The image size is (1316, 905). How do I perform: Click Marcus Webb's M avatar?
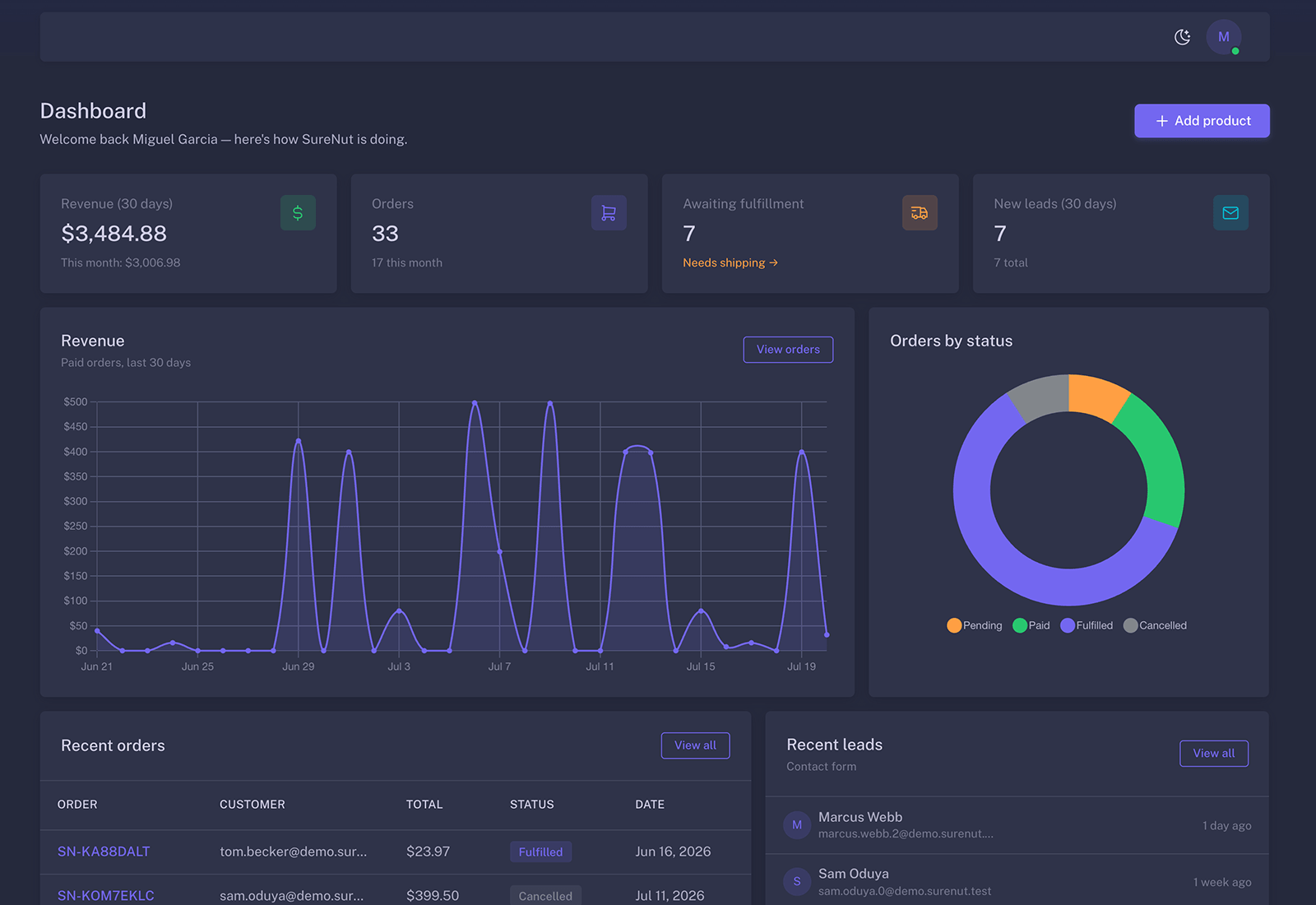[x=797, y=825]
